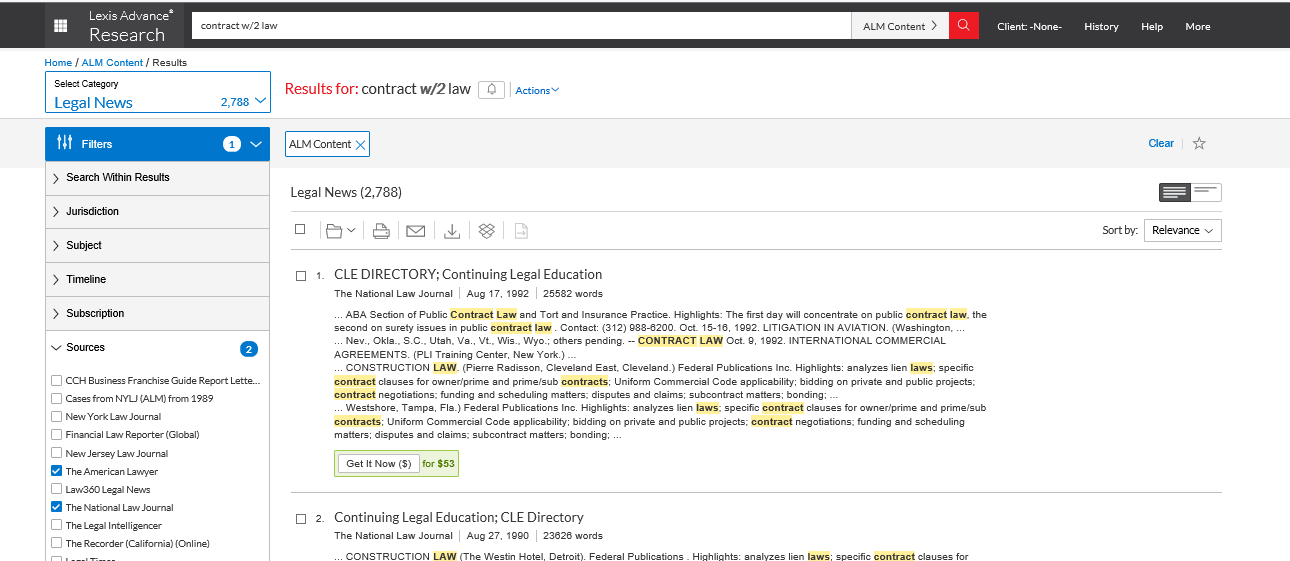1290x561 pixels.
Task: Click the search box containing contract w/2 law
Action: coord(521,26)
